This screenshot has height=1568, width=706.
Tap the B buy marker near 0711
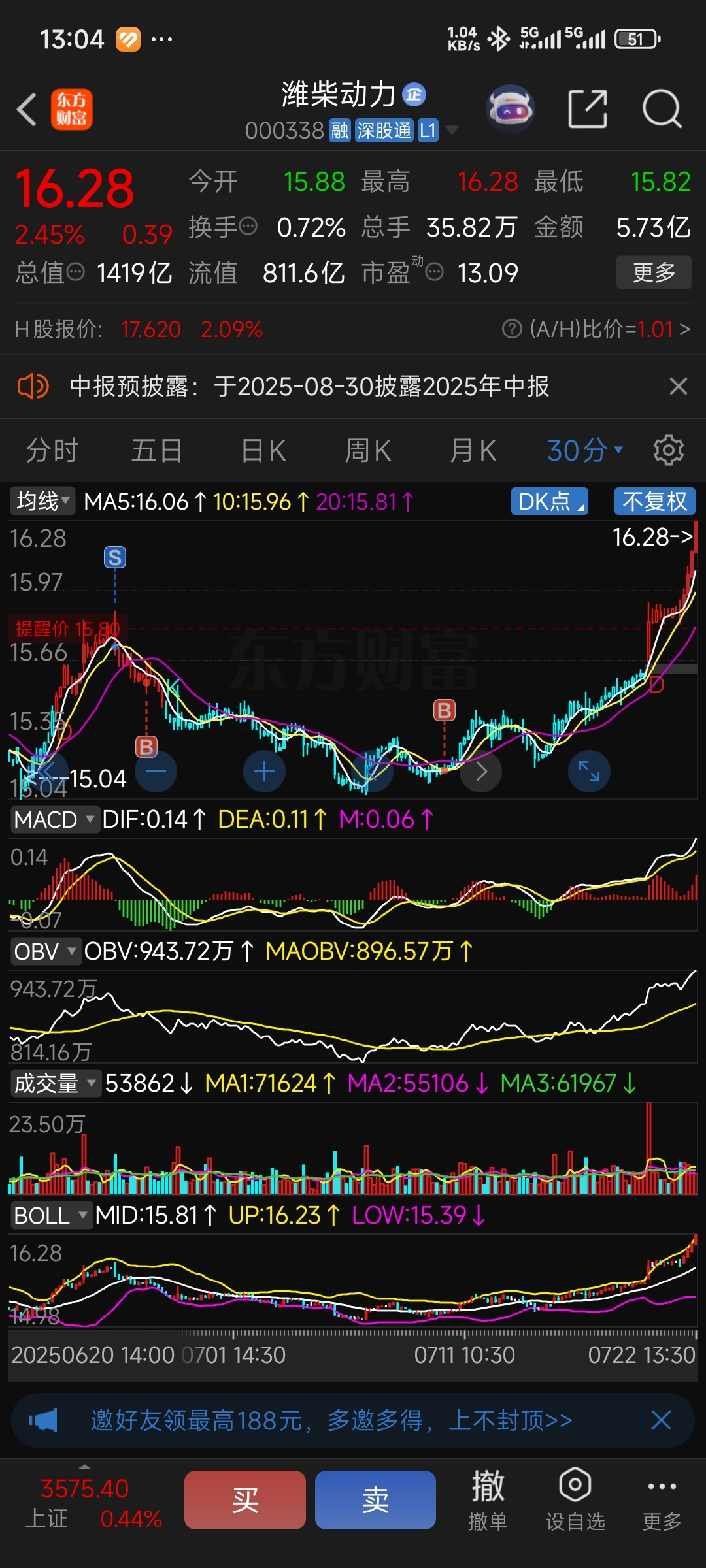pos(445,710)
